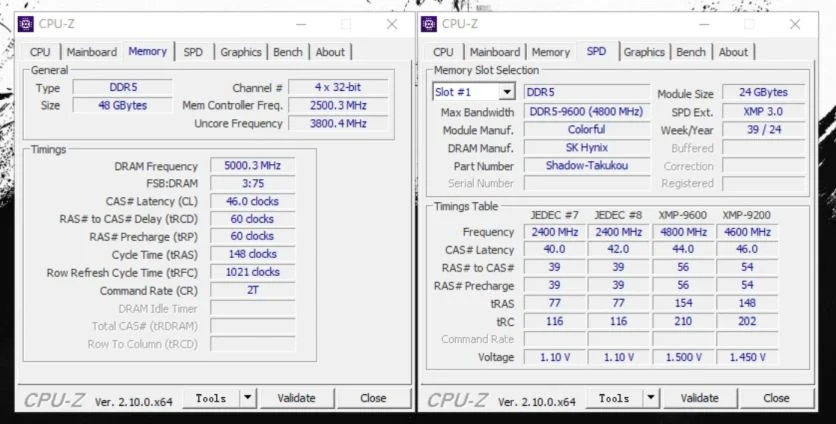Click the SK Hynix DRAM Manuf. value

[586, 148]
